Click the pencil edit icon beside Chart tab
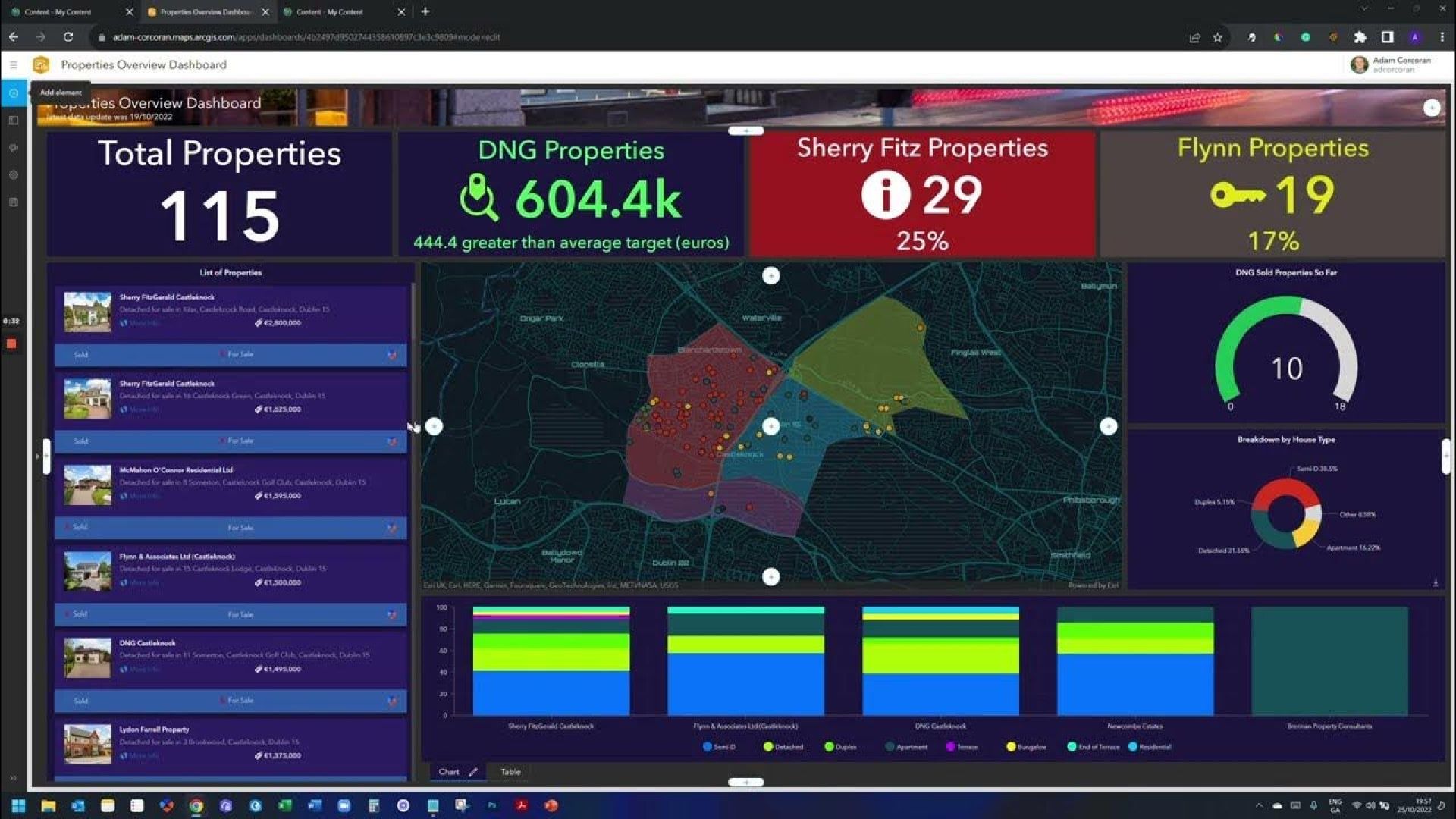This screenshot has height=819, width=1456. click(x=473, y=772)
